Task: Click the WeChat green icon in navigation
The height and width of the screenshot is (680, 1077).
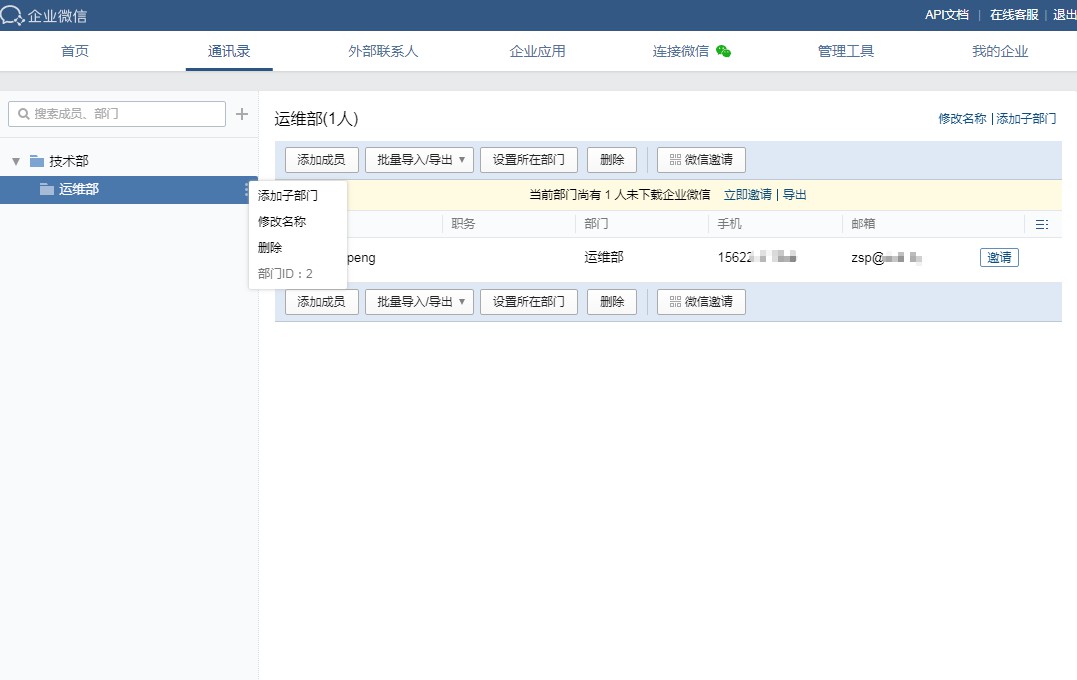Action: [x=723, y=52]
